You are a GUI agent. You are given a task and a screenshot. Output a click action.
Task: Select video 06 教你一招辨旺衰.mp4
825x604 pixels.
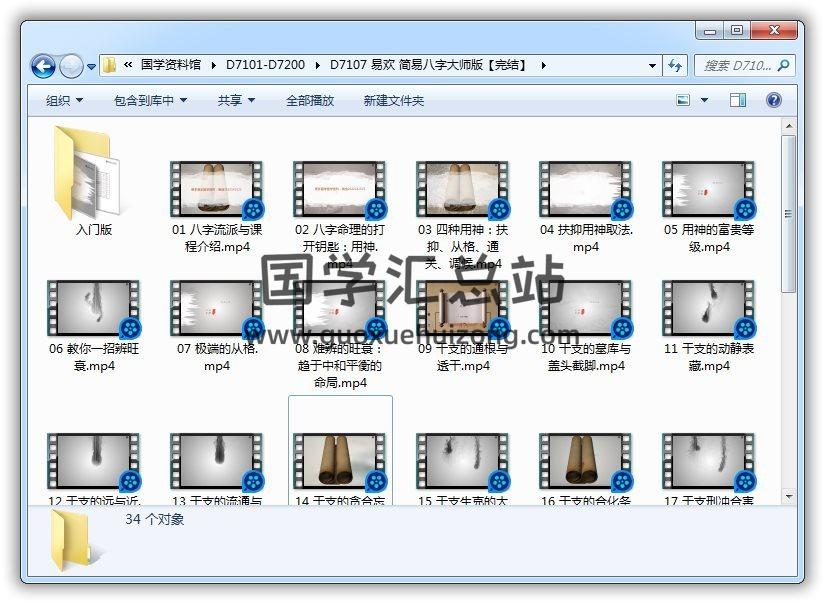pos(94,326)
